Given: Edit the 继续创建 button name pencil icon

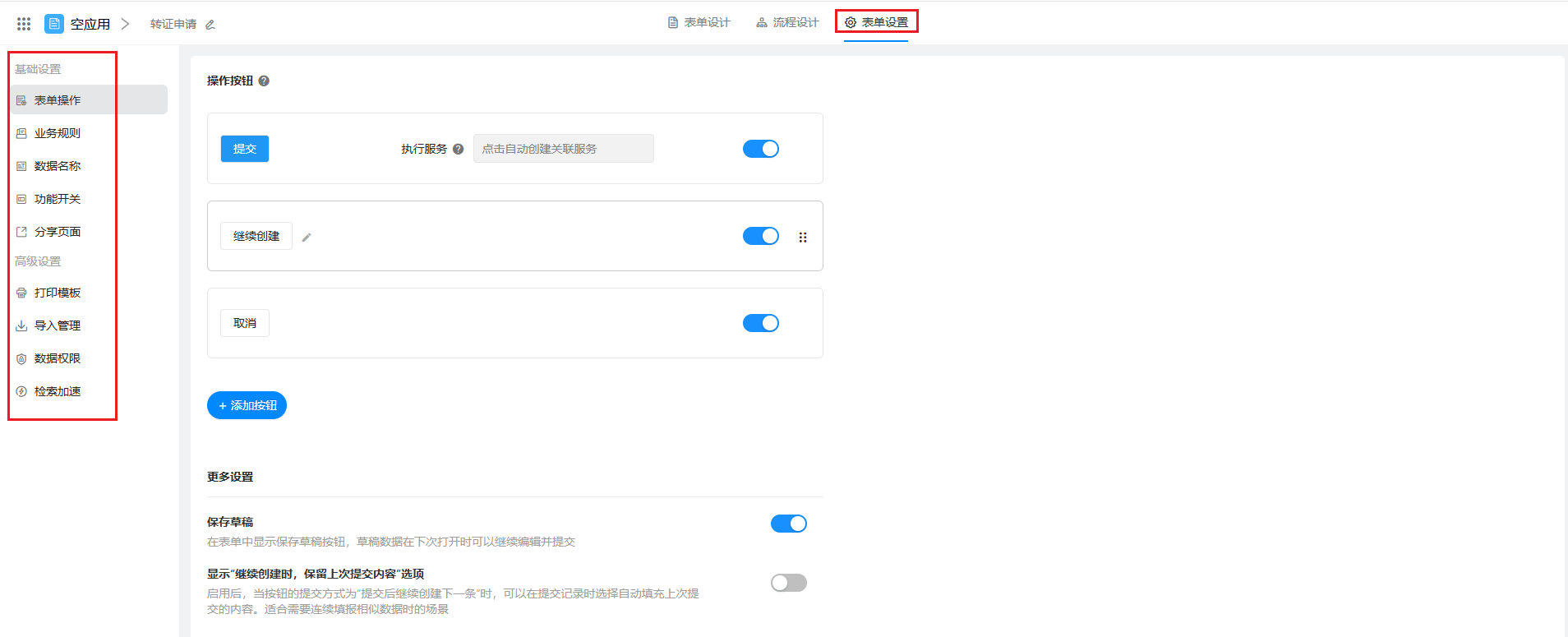Looking at the screenshot, I should 307,238.
